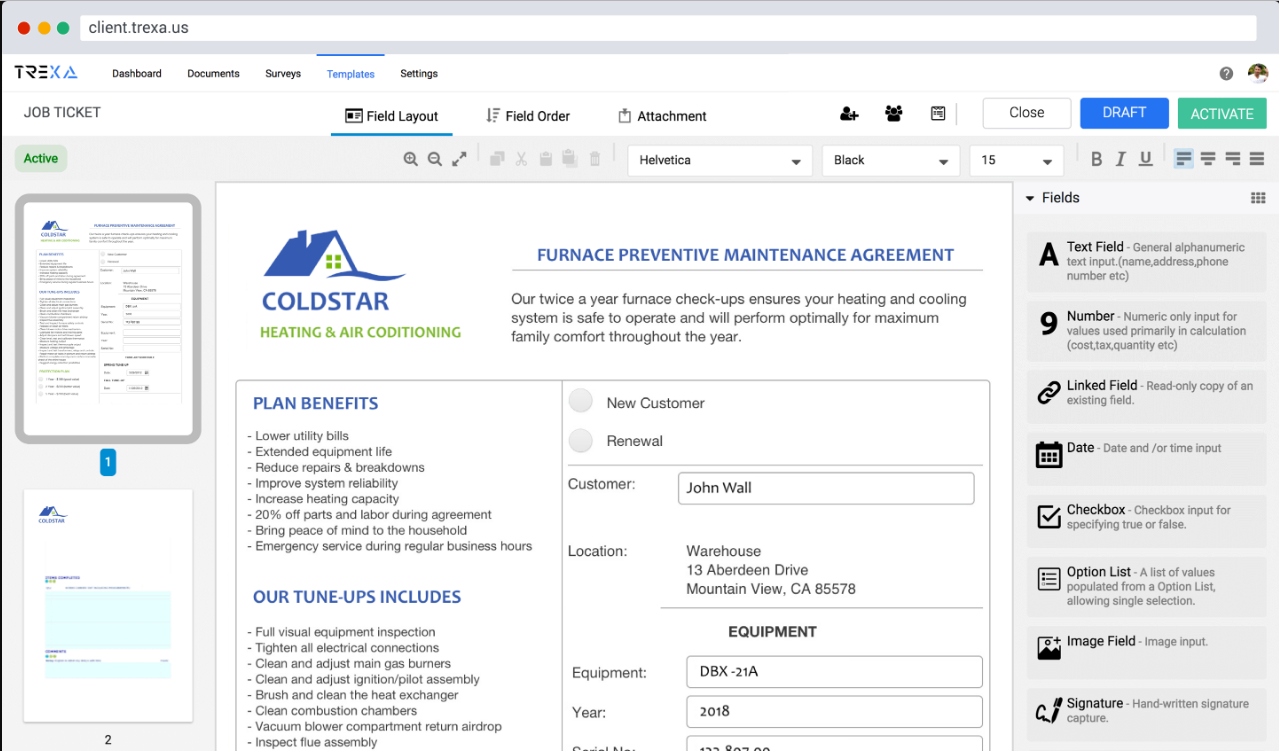Click the DRAFT button
Image resolution: width=1279 pixels, height=751 pixels.
(1124, 113)
